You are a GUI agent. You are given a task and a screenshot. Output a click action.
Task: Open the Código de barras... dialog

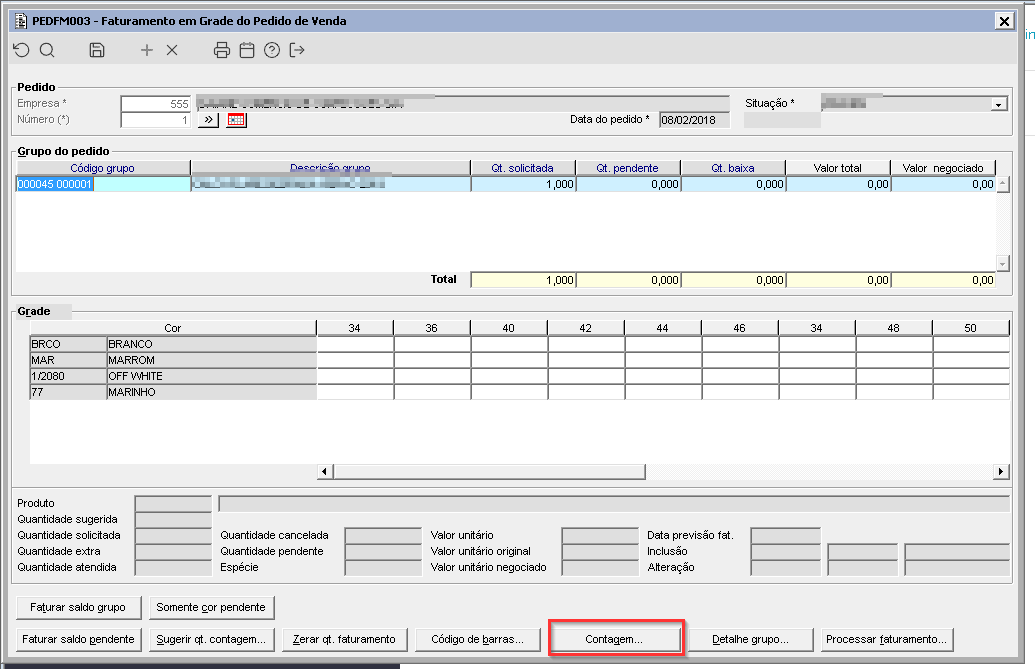point(478,639)
